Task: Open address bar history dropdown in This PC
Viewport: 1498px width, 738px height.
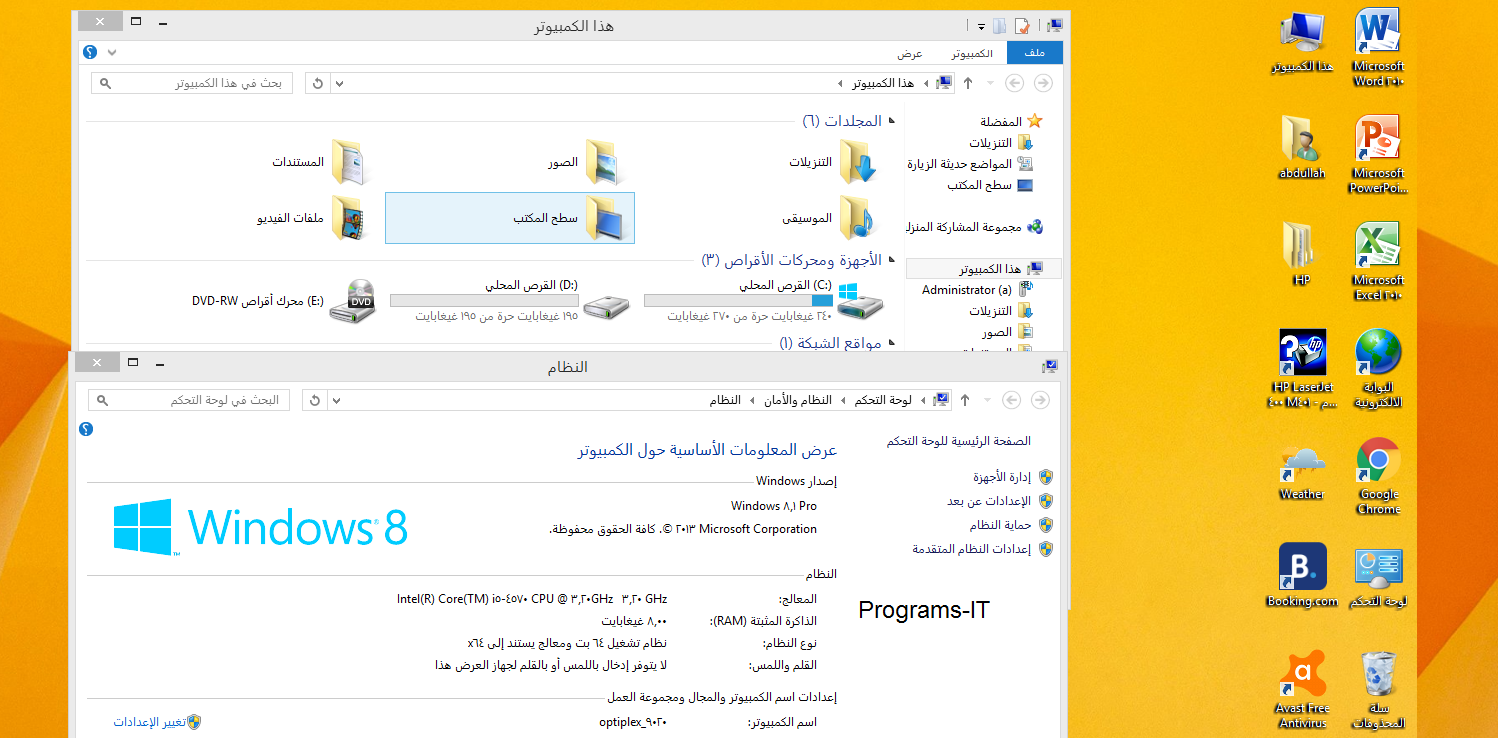Action: [340, 83]
